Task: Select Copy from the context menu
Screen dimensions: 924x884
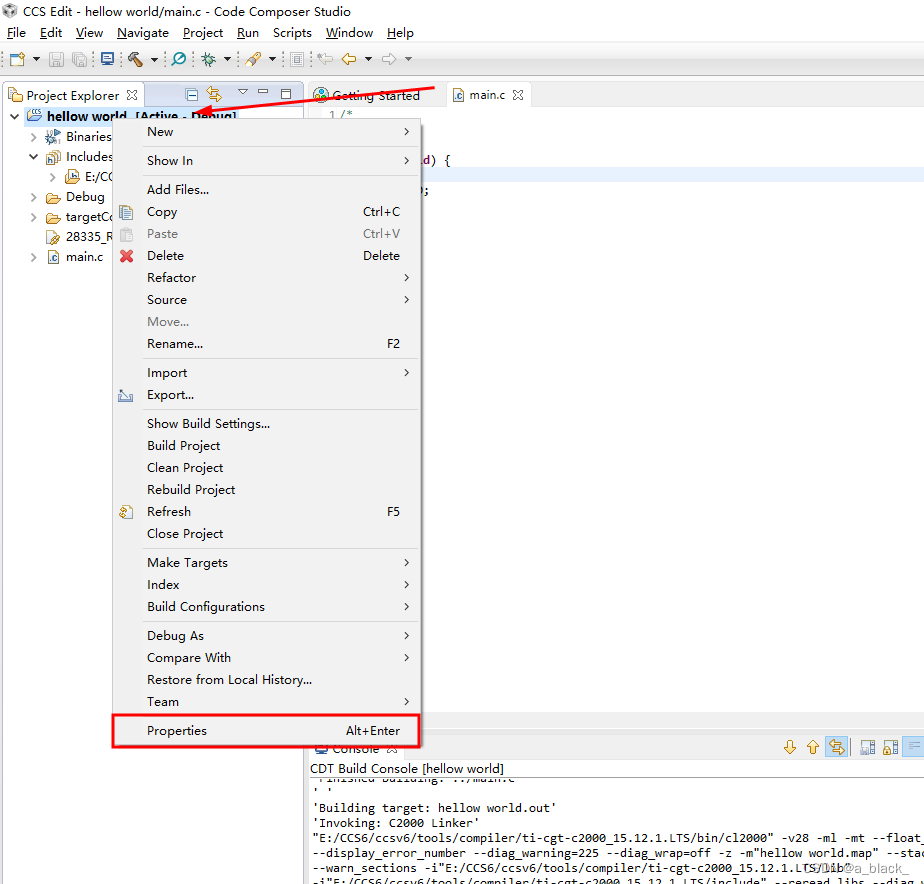Action: click(x=266, y=212)
